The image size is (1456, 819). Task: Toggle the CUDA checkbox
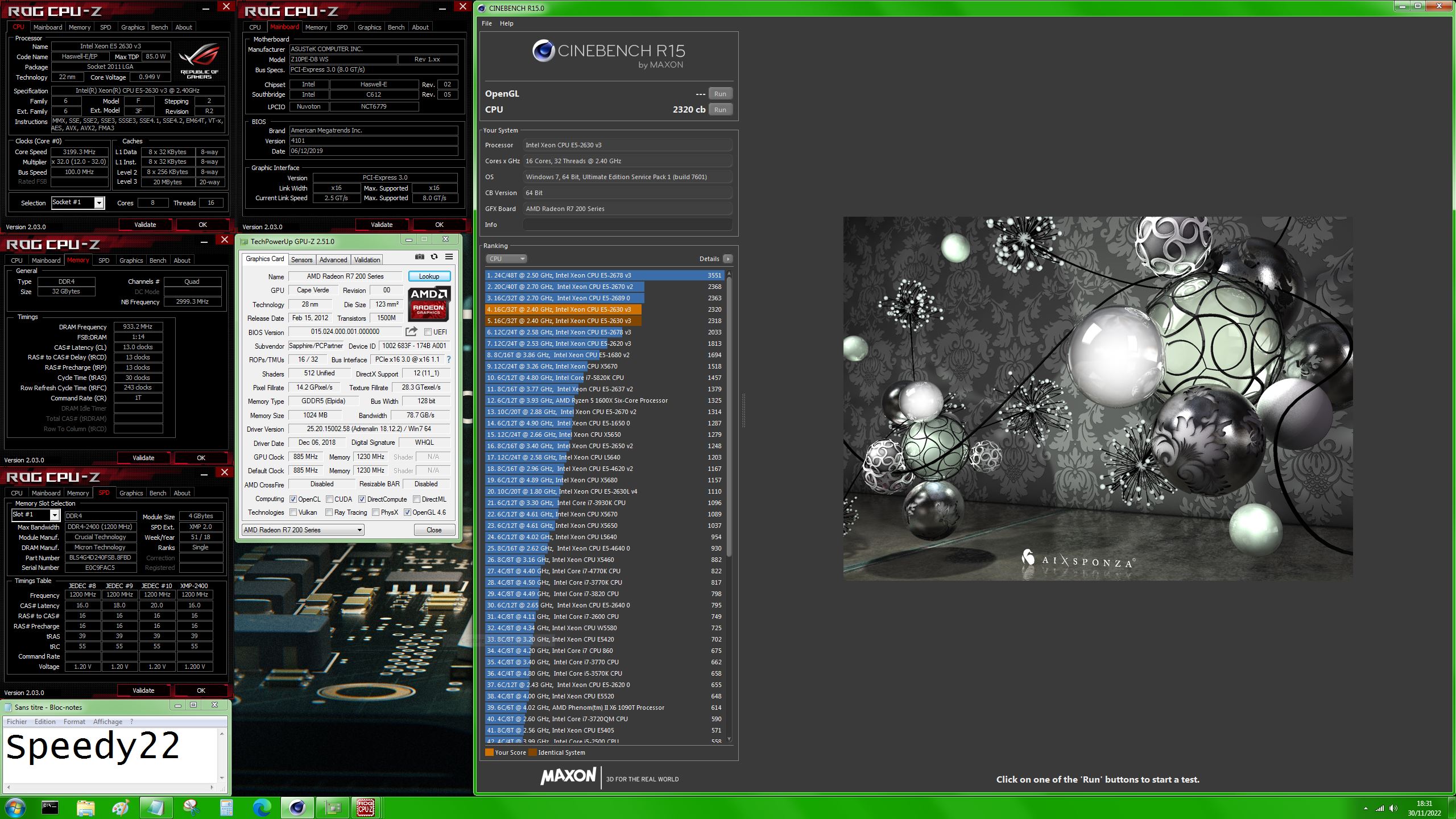point(329,499)
